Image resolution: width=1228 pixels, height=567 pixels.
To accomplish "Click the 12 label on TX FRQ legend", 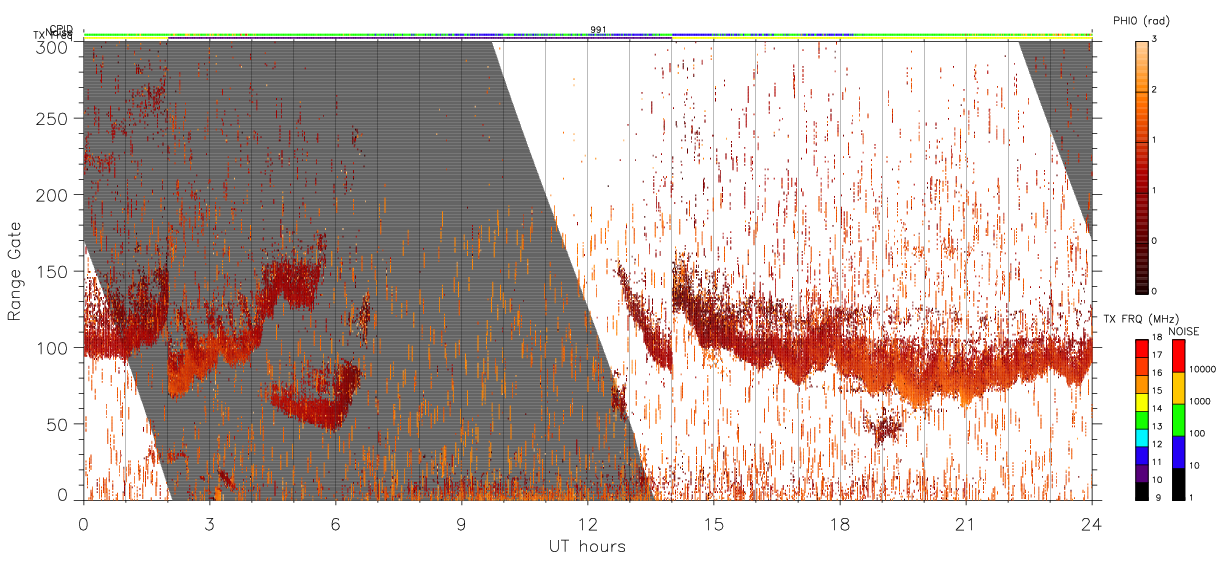I will pos(1157,444).
